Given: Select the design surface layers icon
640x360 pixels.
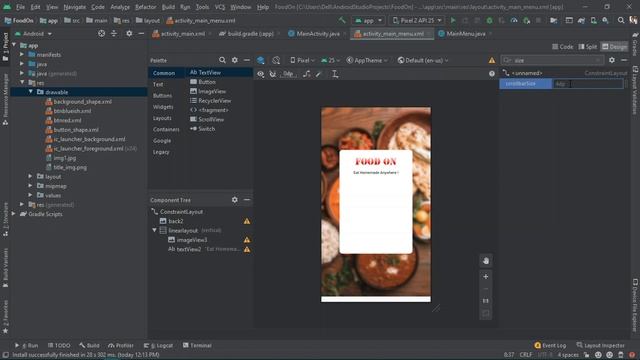Looking at the screenshot, I should pos(260,60).
